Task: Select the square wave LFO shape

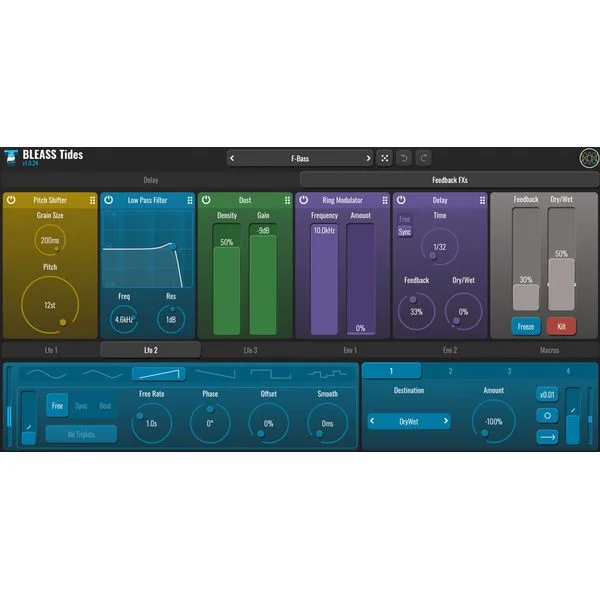Action: tap(271, 374)
